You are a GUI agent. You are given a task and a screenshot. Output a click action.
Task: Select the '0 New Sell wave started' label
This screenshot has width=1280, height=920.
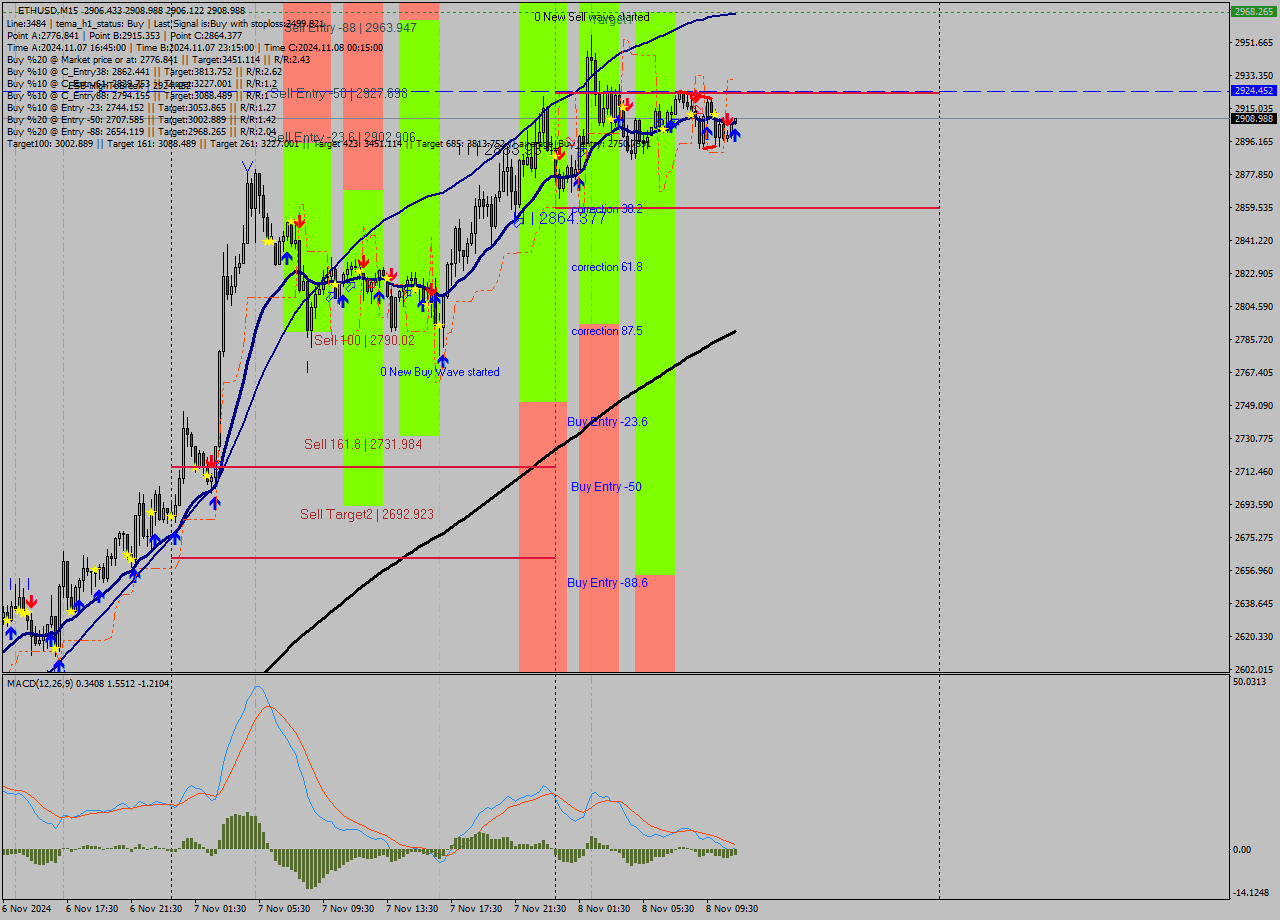[x=591, y=17]
